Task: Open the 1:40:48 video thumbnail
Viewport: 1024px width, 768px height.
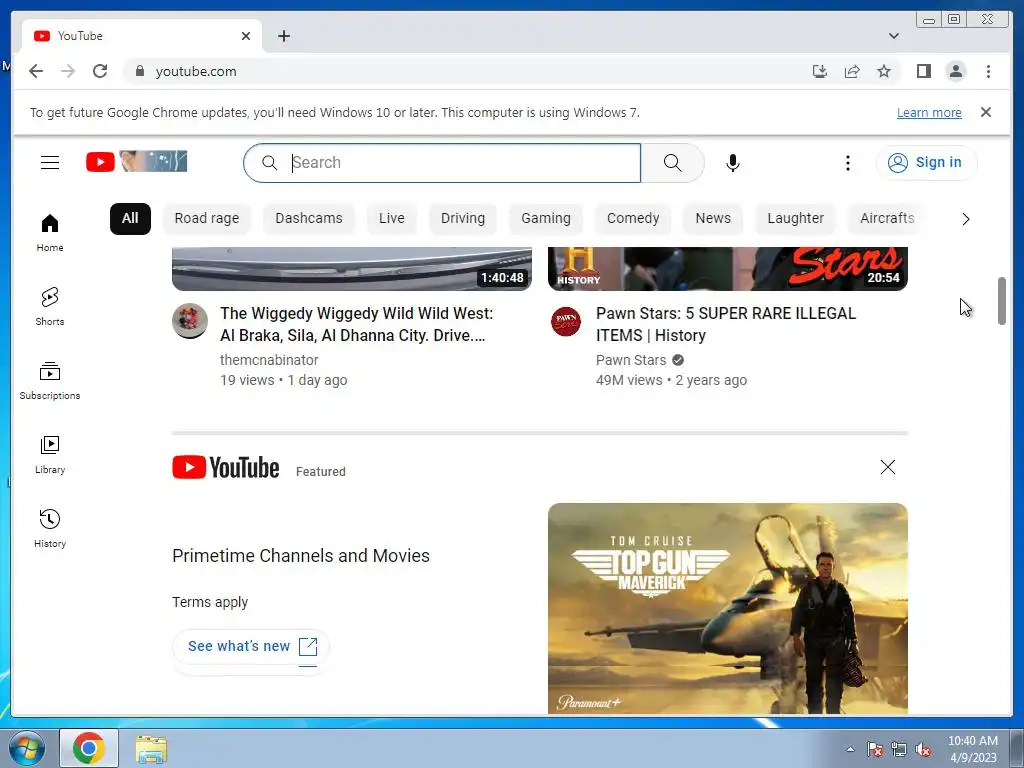Action: (351, 268)
